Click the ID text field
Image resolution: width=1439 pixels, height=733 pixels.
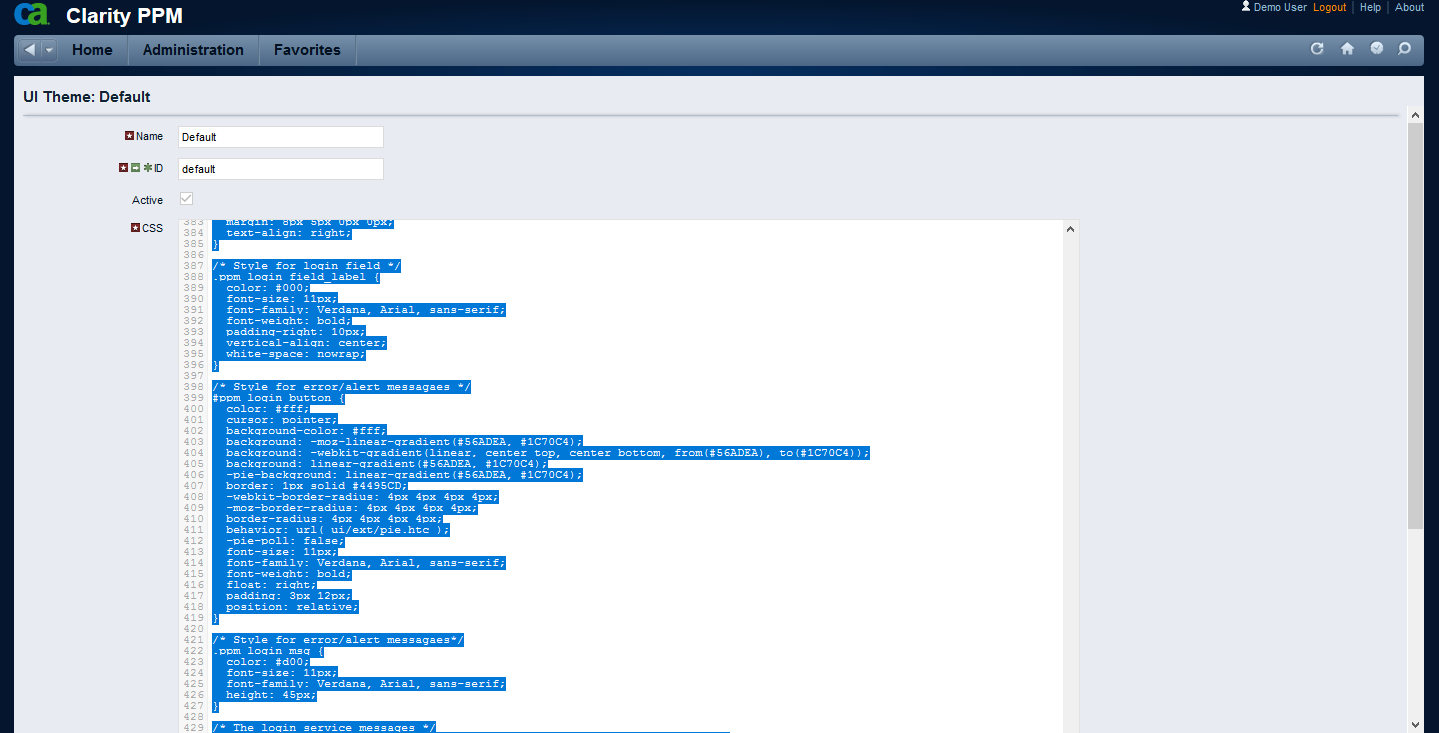[281, 169]
